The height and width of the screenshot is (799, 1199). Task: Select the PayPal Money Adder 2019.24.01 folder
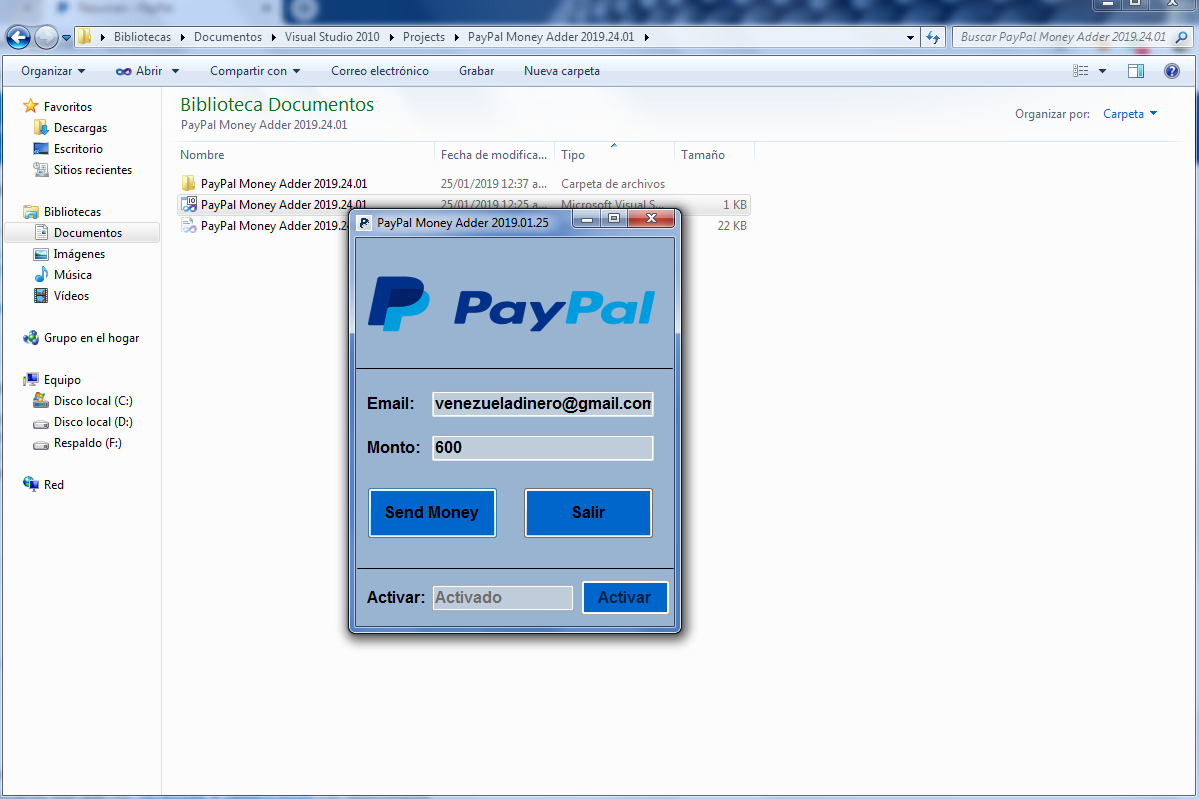[284, 184]
